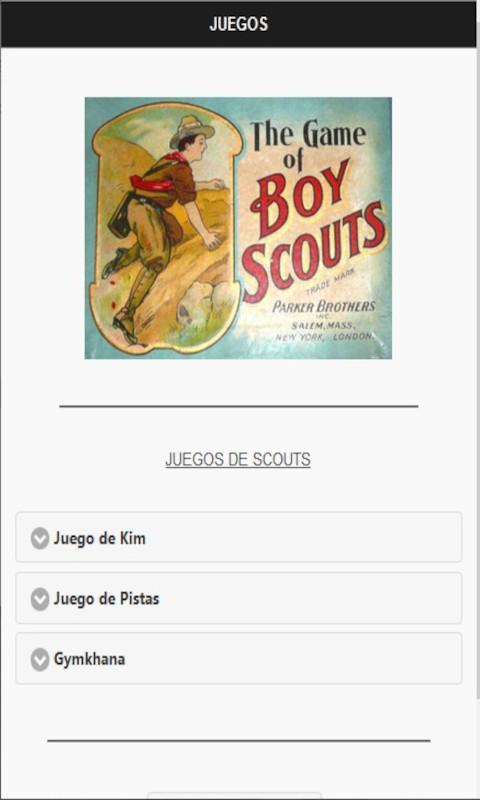Click the vertical scrollbar on right edge
This screenshot has width=480, height=800.
click(477, 372)
